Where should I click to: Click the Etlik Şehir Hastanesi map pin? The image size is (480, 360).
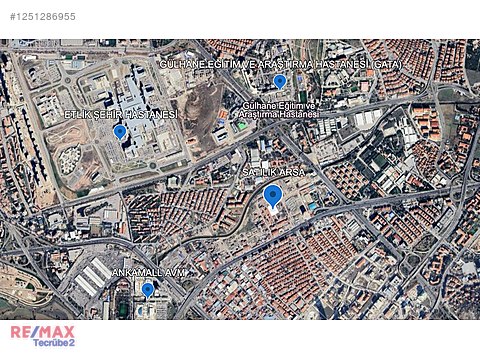click(x=119, y=132)
